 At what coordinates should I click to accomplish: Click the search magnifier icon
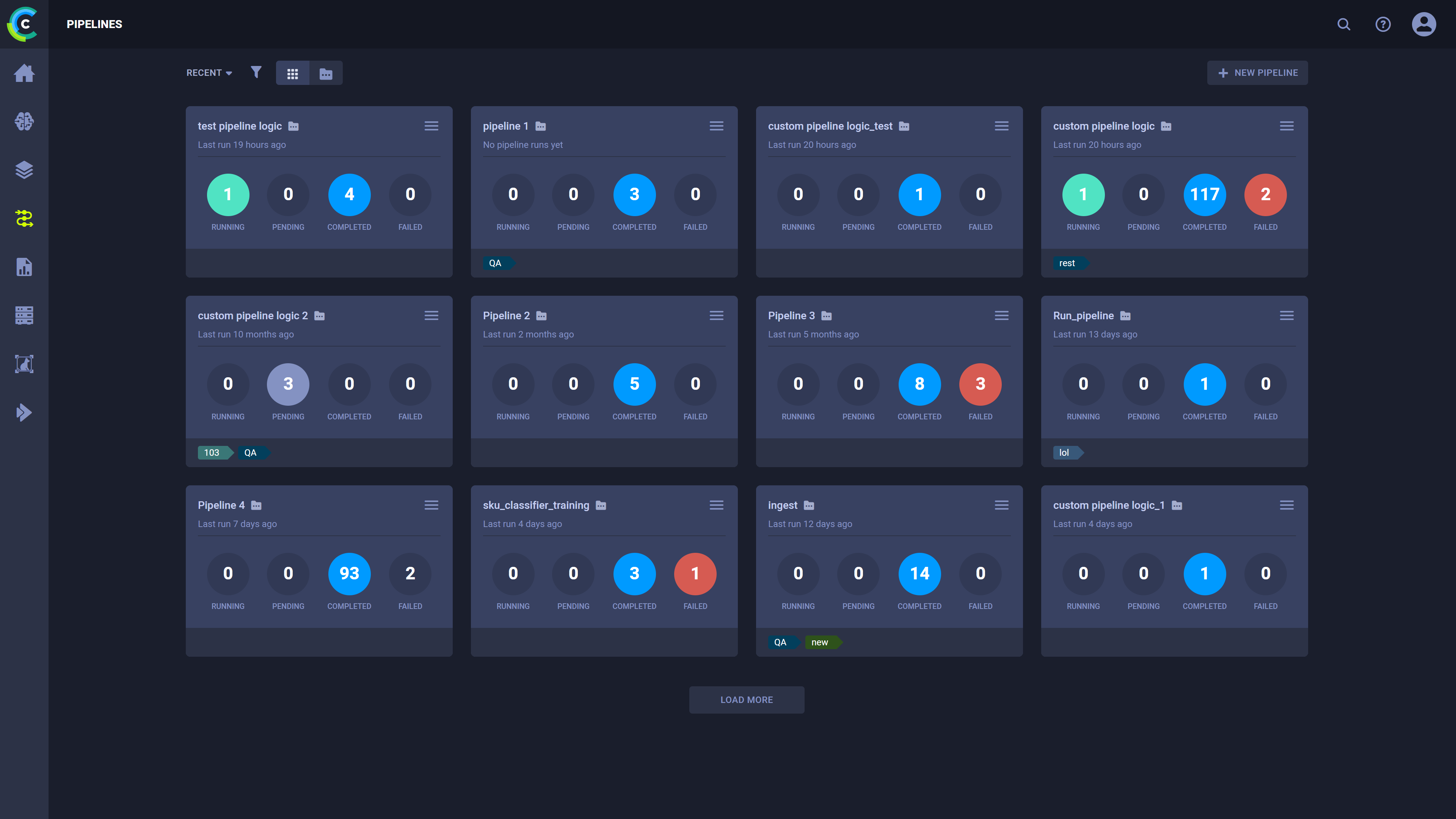tap(1343, 24)
